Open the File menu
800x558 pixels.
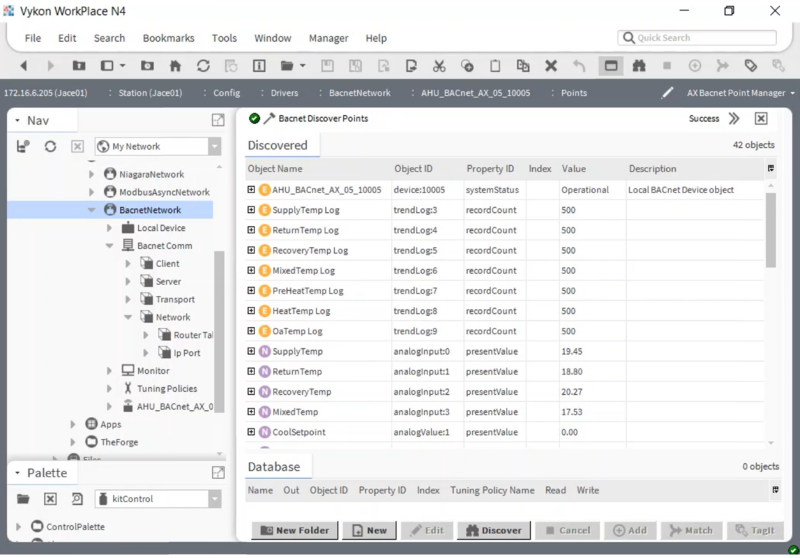click(x=33, y=38)
